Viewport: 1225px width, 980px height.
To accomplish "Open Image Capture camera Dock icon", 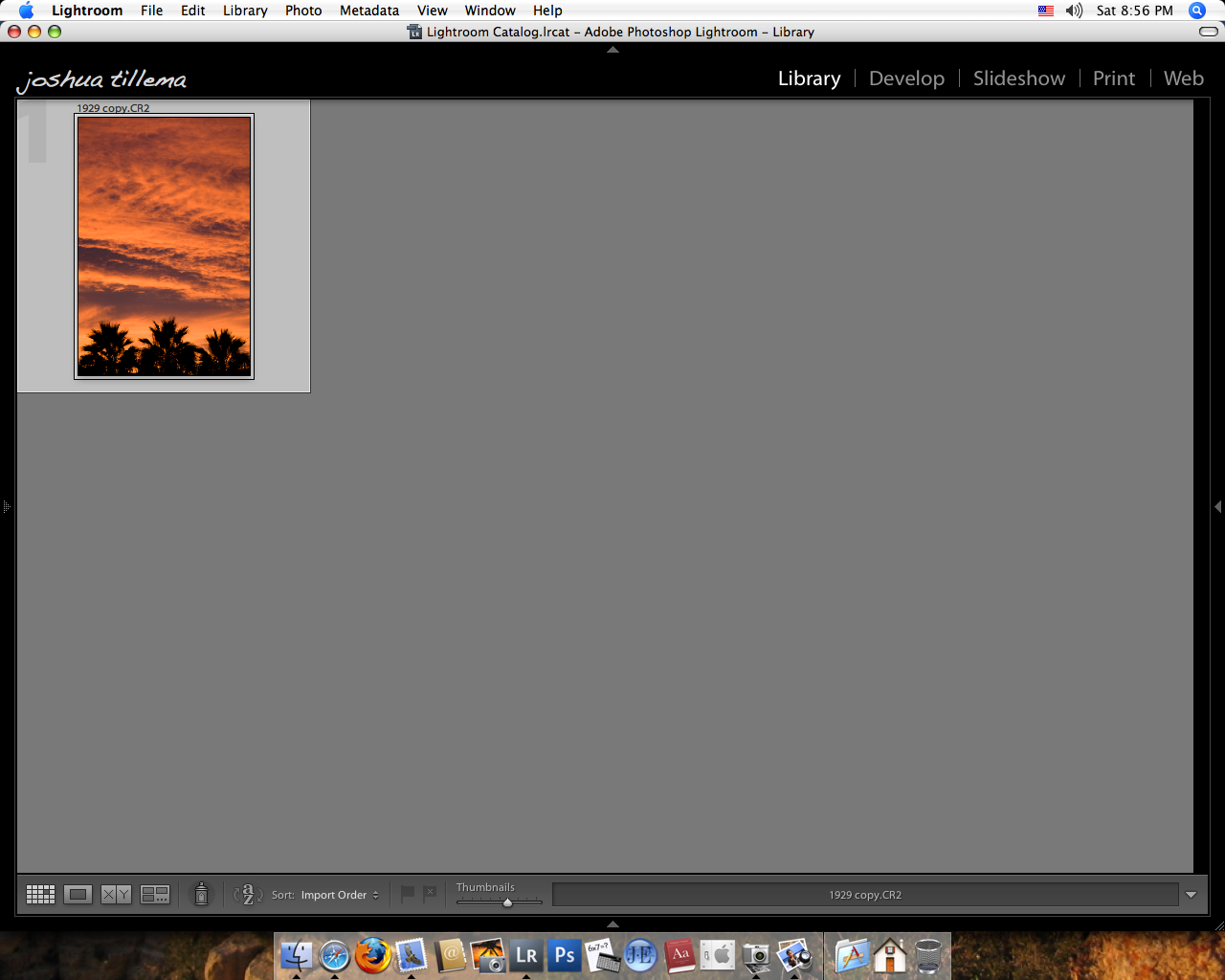I will 756,955.
